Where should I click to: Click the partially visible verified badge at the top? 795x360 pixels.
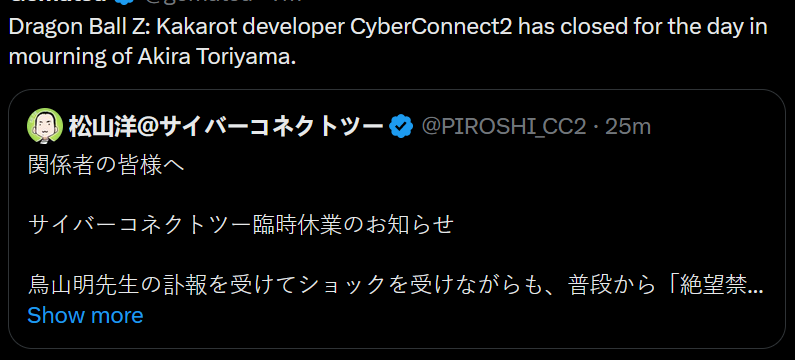(125, 2)
